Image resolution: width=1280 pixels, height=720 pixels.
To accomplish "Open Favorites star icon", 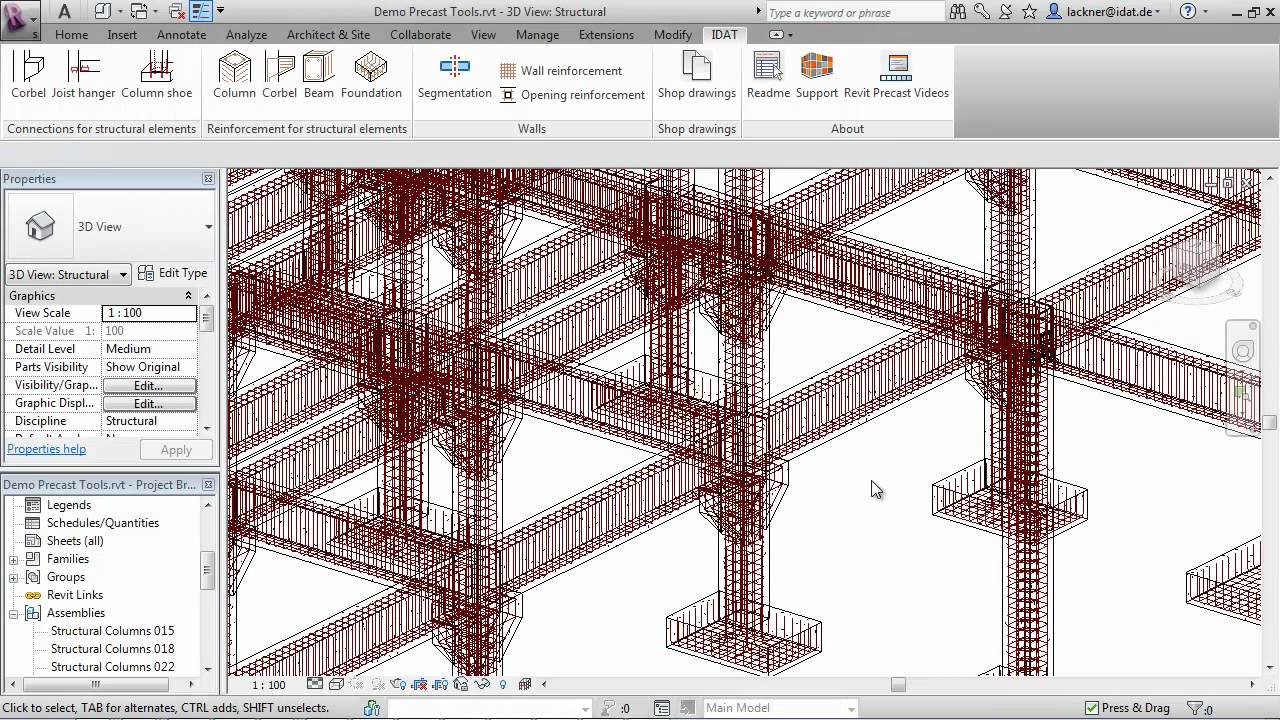I will pyautogui.click(x=1030, y=12).
